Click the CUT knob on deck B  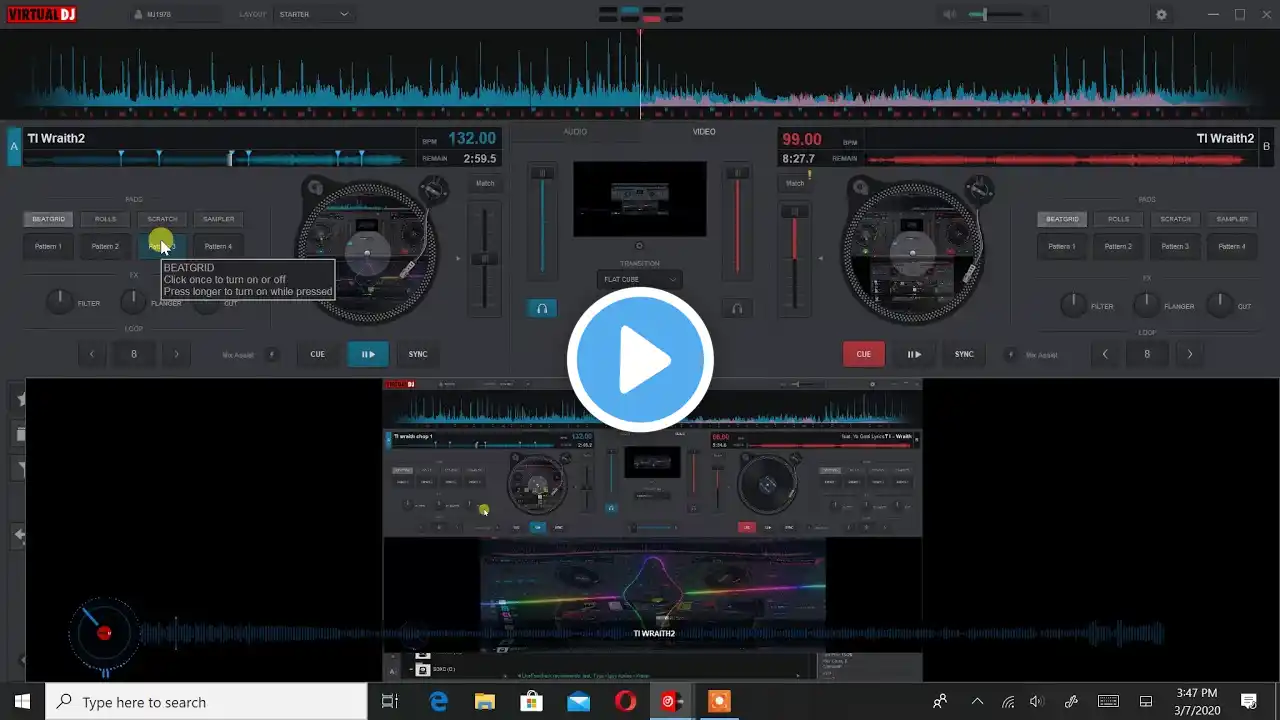(1219, 305)
